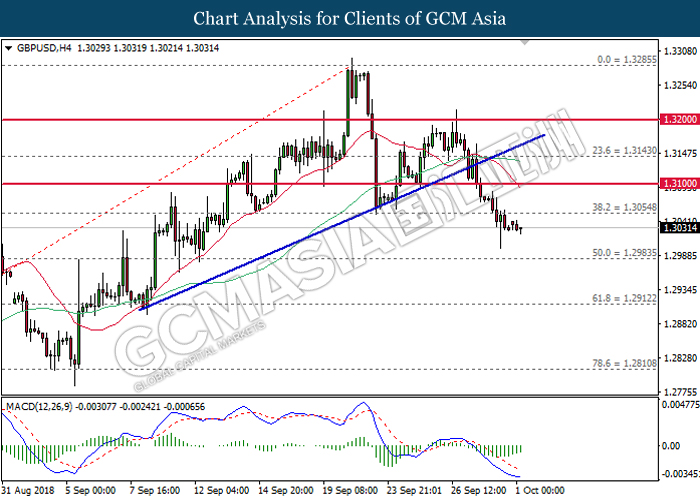The width and height of the screenshot is (700, 500).
Task: Click the 1.33080 price axis value
Action: [680, 51]
